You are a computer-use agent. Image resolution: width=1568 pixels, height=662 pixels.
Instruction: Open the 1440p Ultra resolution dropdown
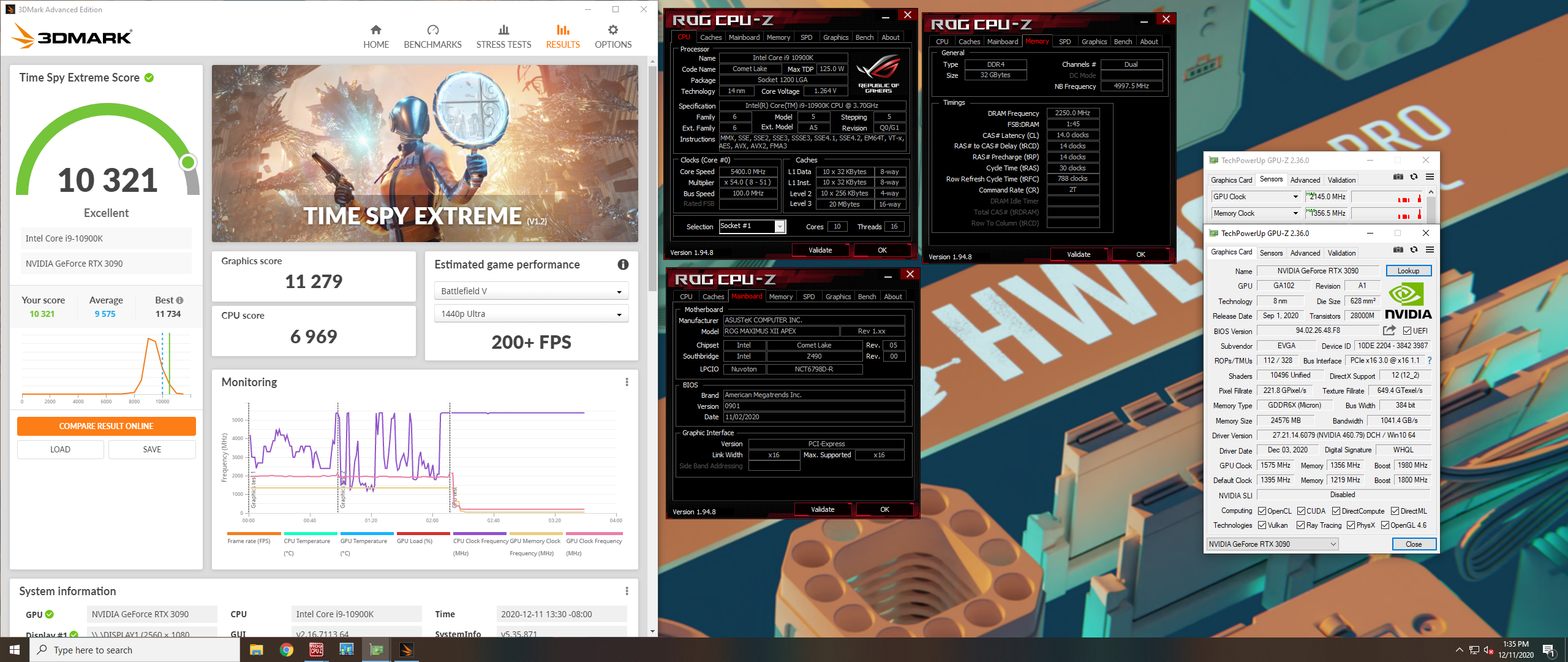click(x=531, y=314)
